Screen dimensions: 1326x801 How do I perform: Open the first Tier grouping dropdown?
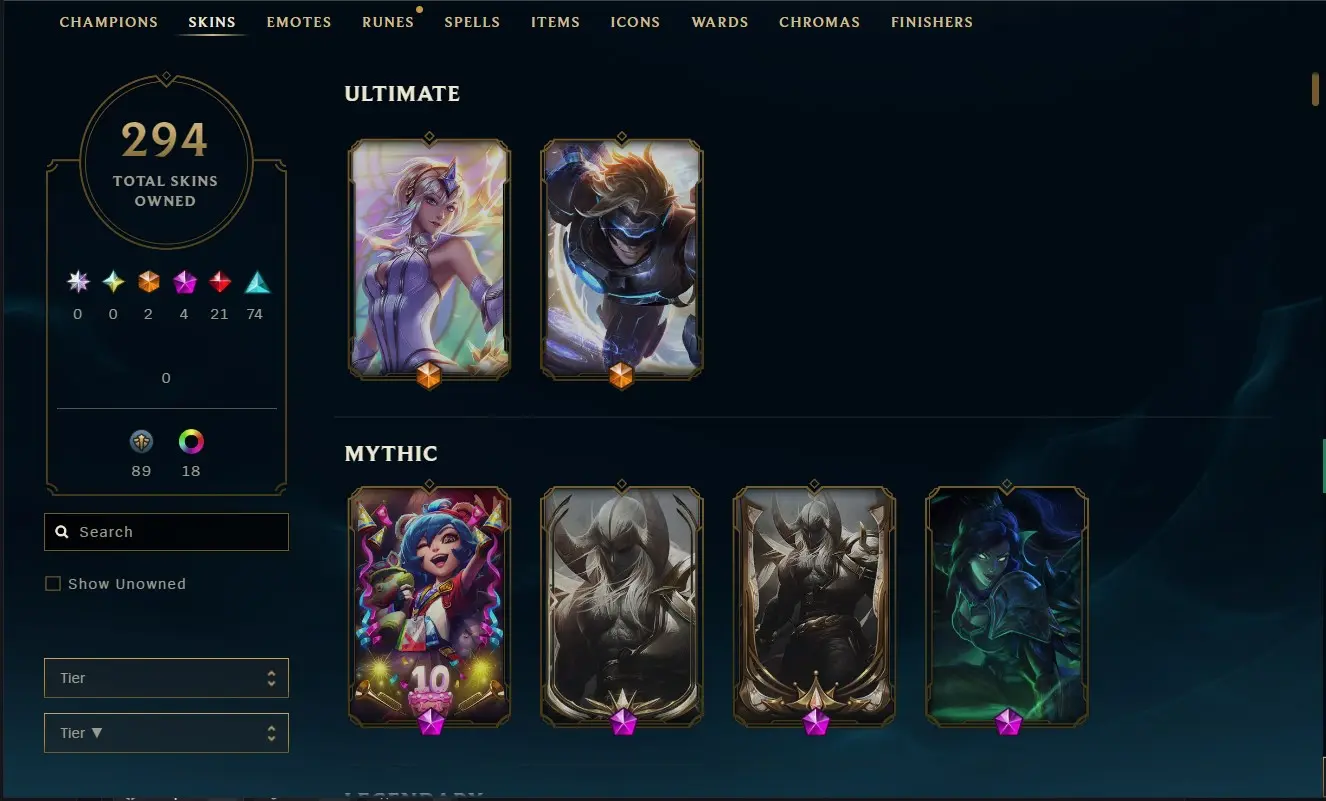(166, 678)
